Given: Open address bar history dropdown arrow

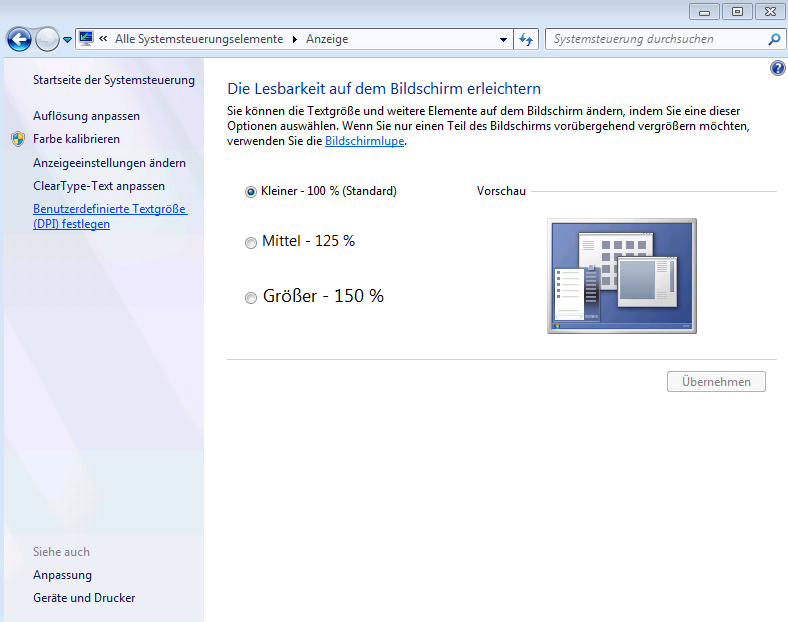Looking at the screenshot, I should click(x=503, y=39).
